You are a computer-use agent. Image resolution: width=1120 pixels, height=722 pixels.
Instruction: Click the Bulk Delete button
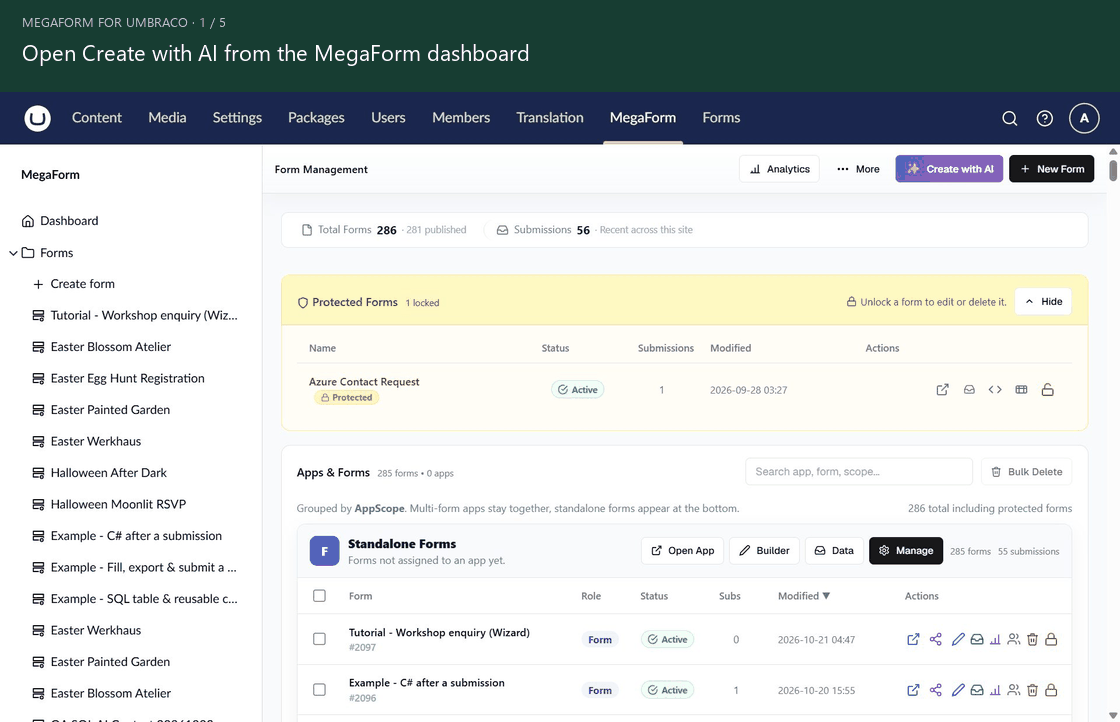[1026, 472]
